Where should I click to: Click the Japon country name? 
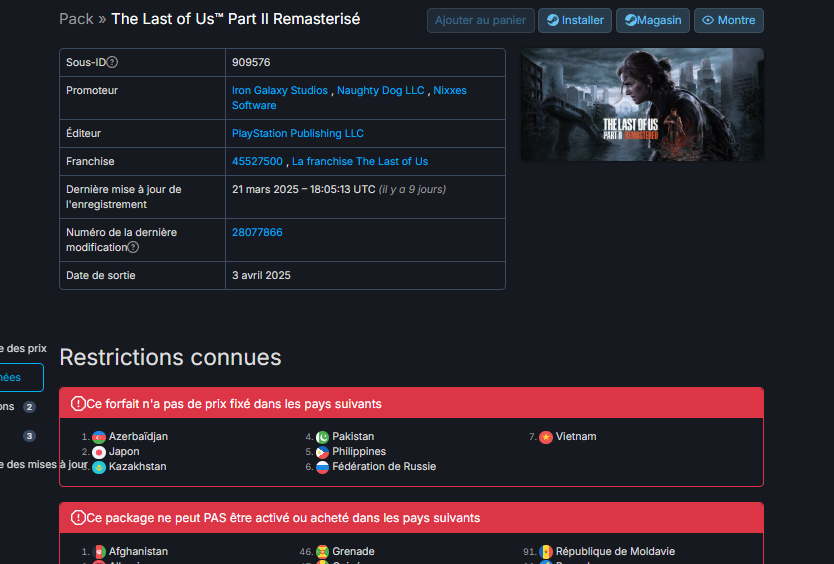[x=124, y=452]
